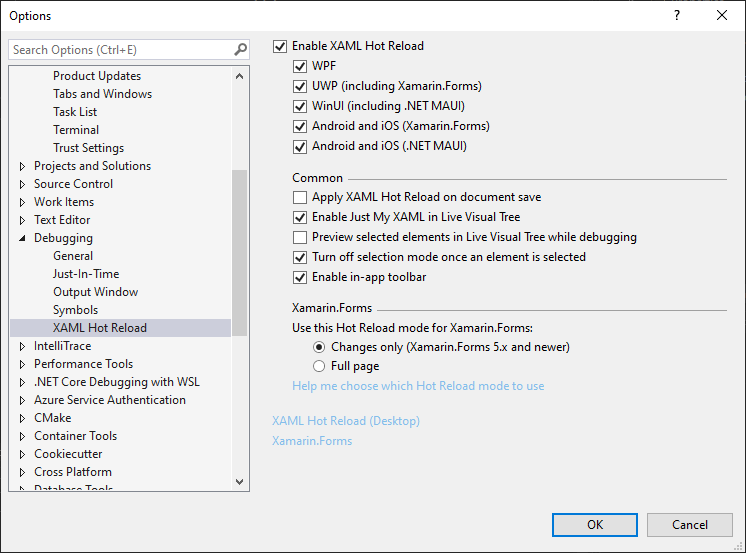Select the Full page radio button
Screen dimensions: 746x553
coord(320,366)
